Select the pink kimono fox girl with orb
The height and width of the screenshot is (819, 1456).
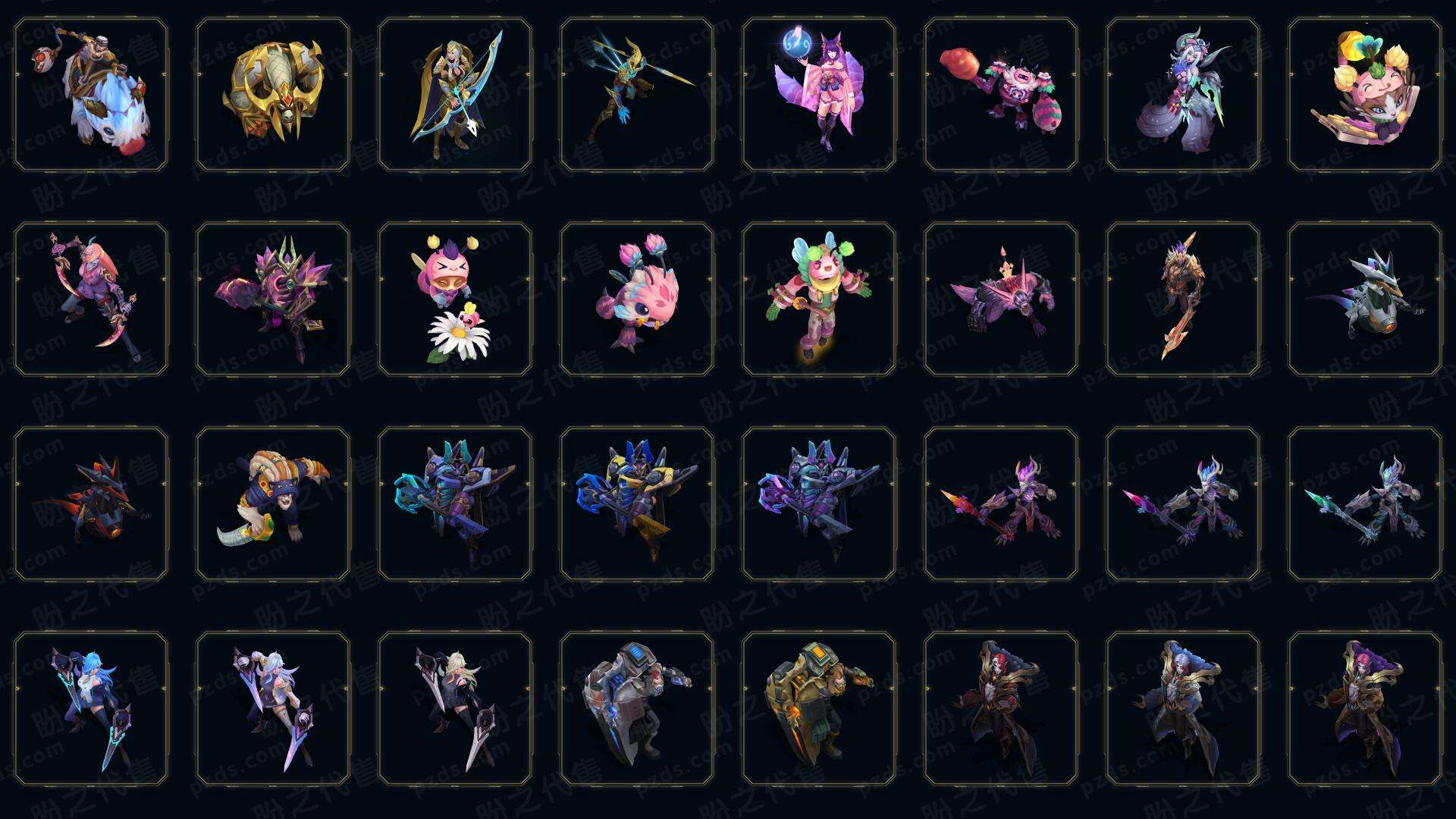819,95
